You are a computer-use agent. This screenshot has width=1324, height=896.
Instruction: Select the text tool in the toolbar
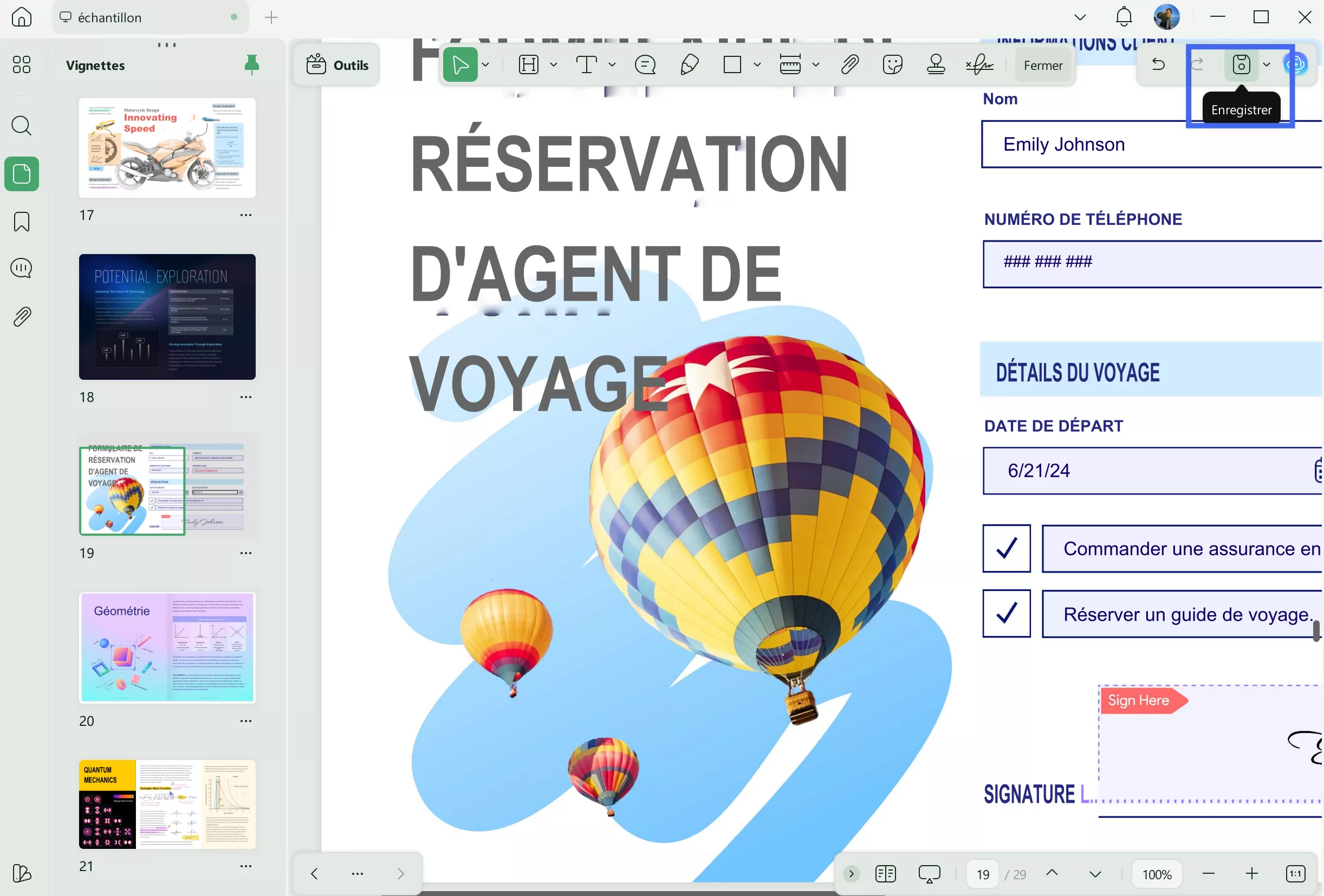587,64
